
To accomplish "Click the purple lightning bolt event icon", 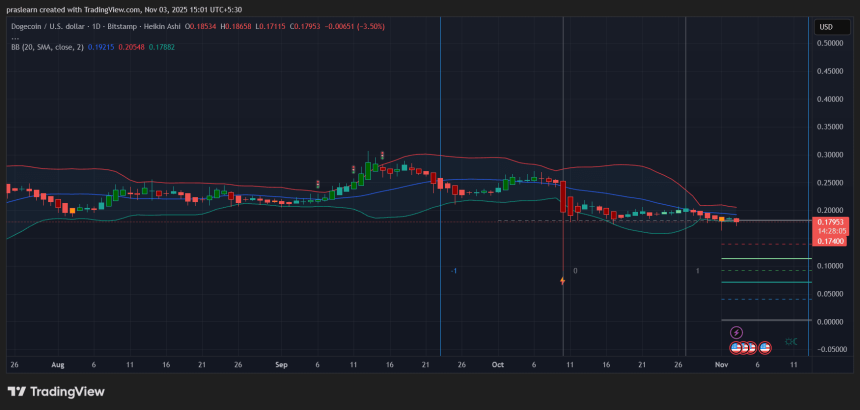I will (737, 332).
